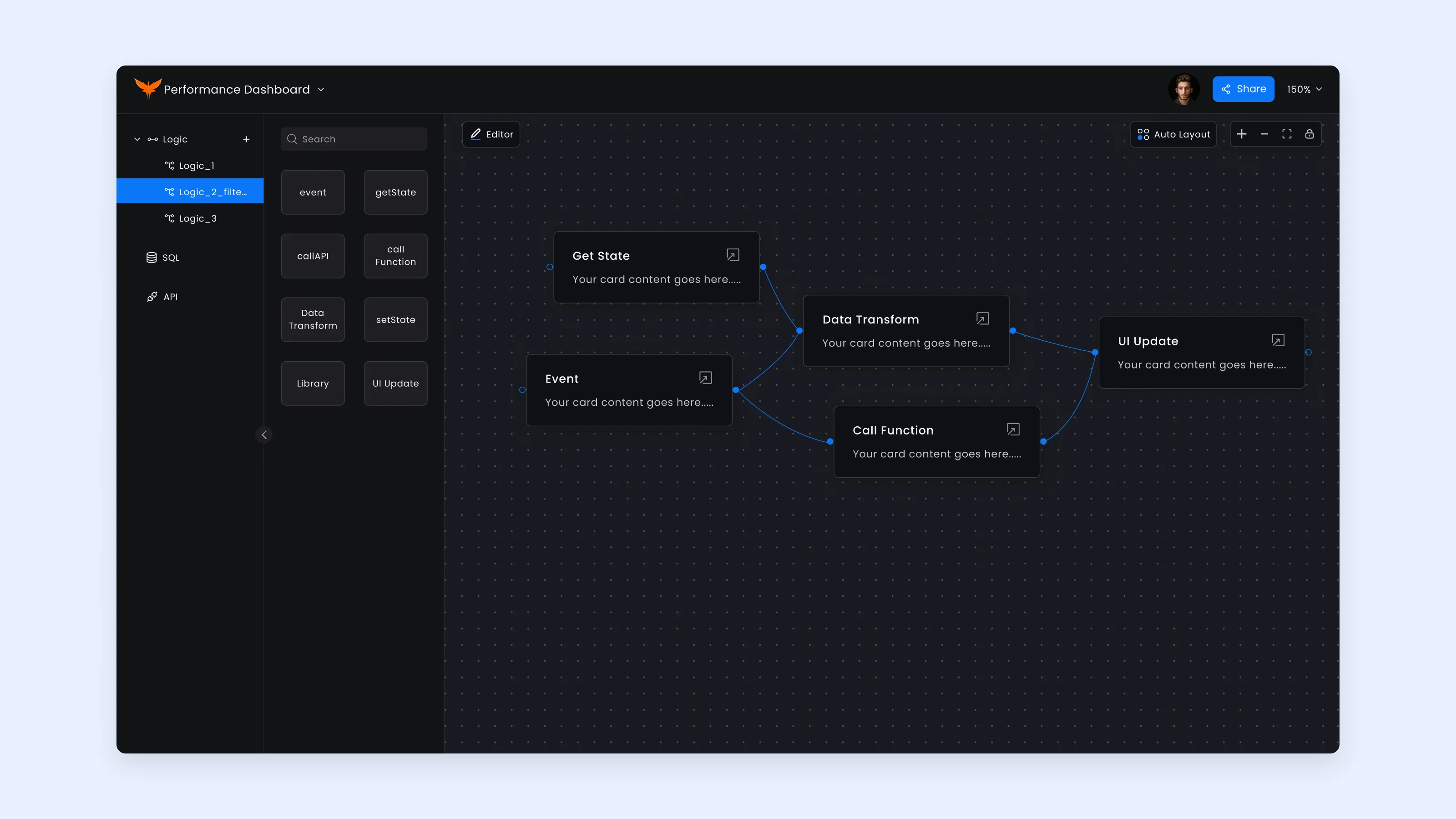Pick the UI Update palette block
Screen dimensions: 1456x819
coord(396,383)
